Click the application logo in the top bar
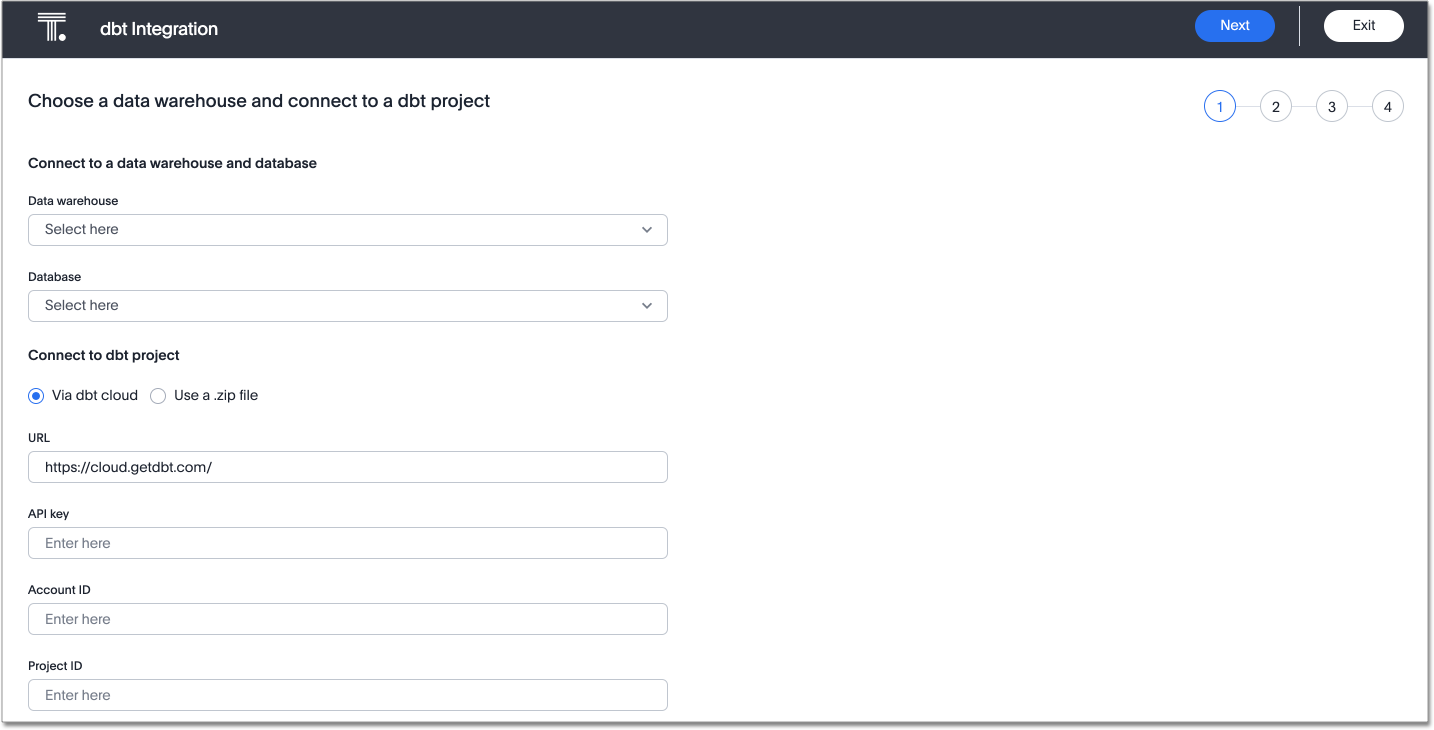 (x=50, y=28)
